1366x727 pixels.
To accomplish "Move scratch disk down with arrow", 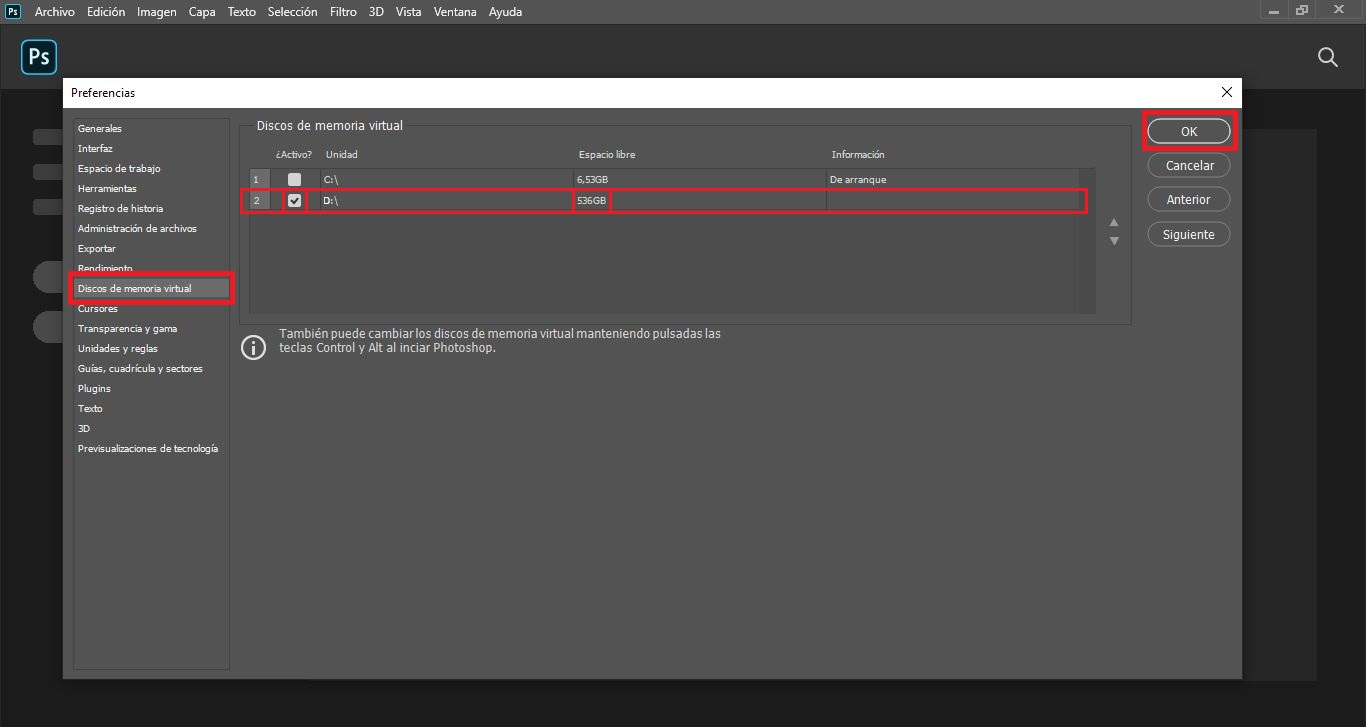I will (x=1114, y=241).
